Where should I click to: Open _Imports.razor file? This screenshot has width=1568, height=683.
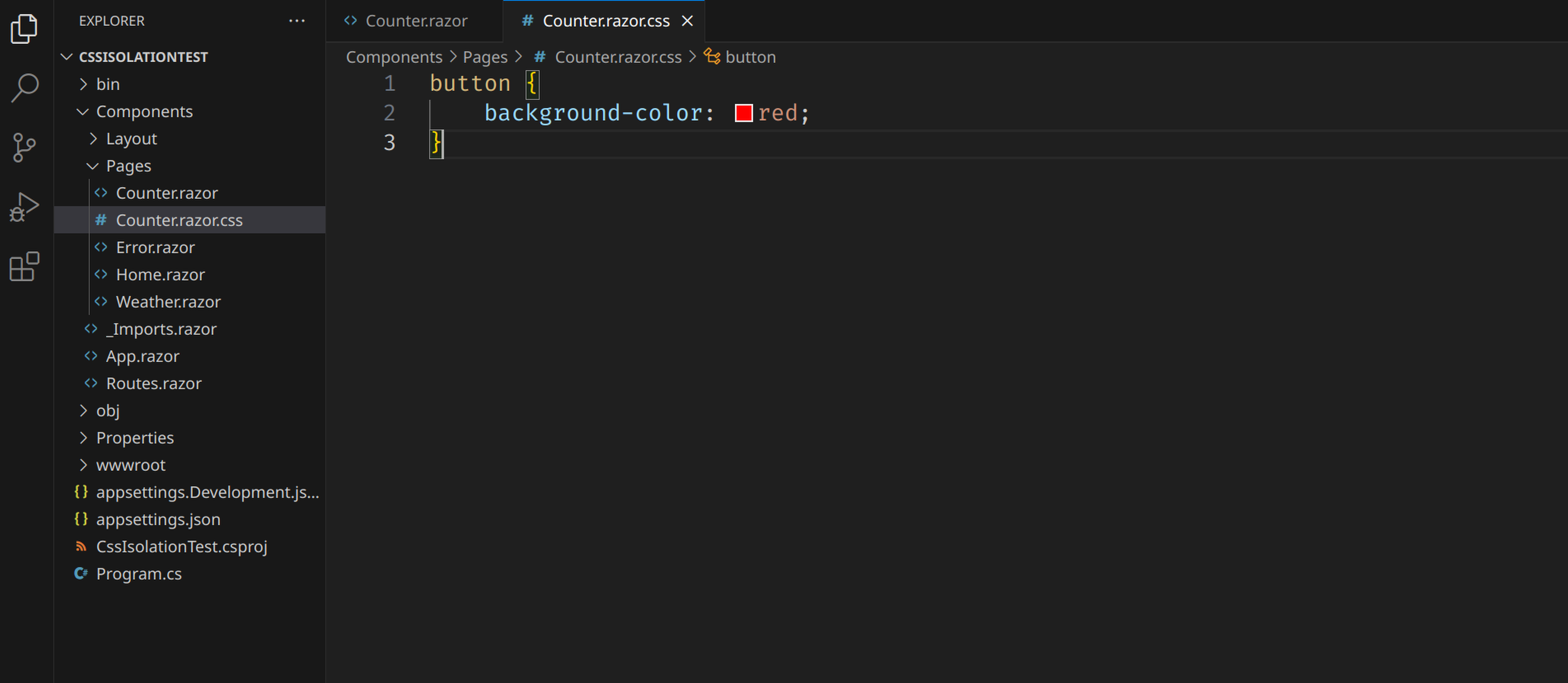click(190, 329)
